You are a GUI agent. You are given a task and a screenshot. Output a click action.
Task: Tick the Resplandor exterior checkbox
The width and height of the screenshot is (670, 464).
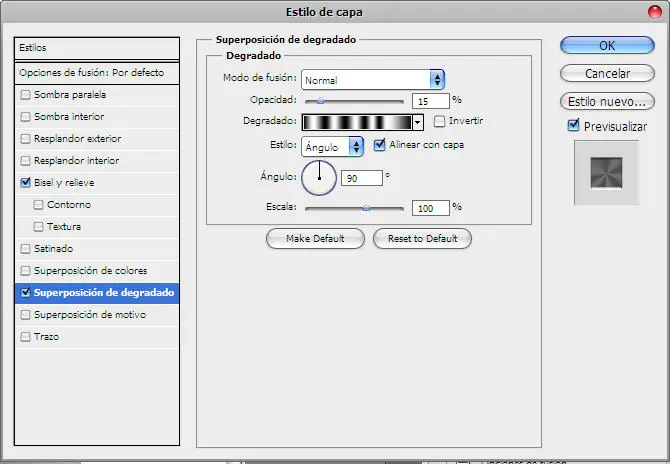(26, 138)
